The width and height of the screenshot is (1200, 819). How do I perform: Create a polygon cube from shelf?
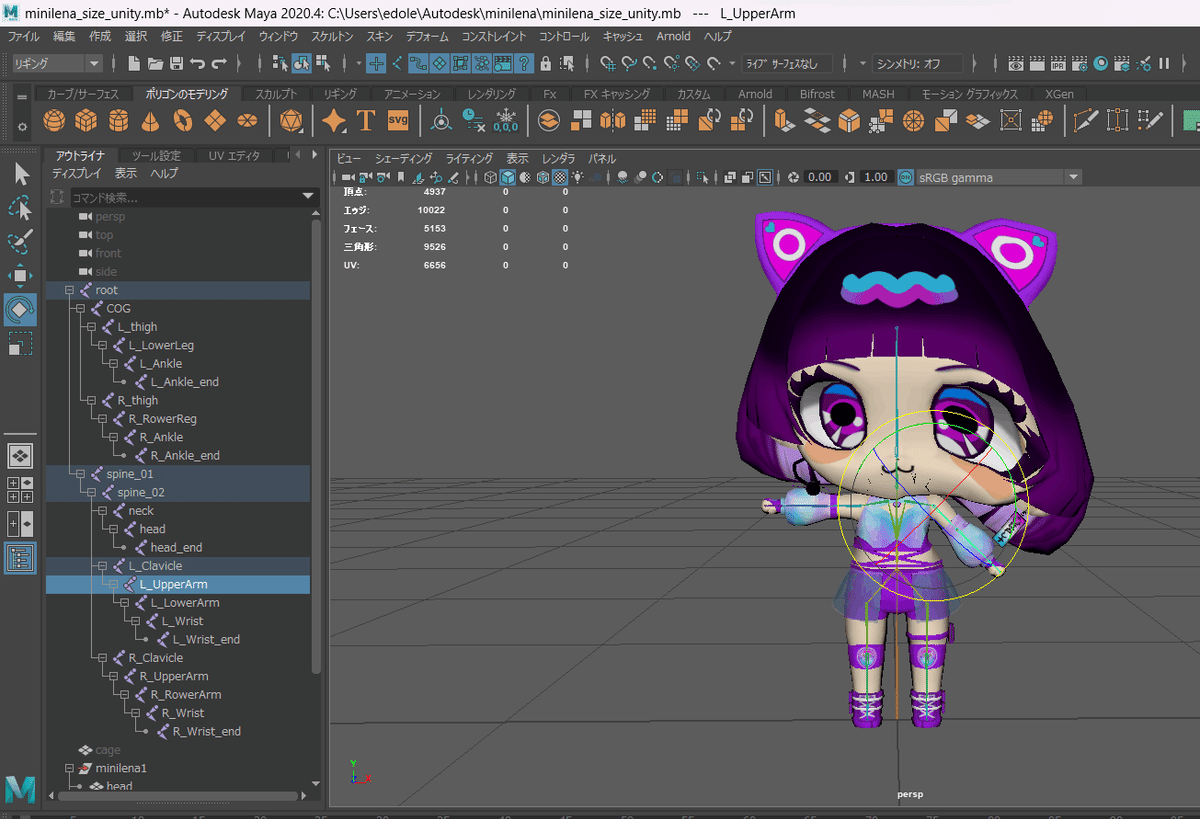pyautogui.click(x=87, y=121)
